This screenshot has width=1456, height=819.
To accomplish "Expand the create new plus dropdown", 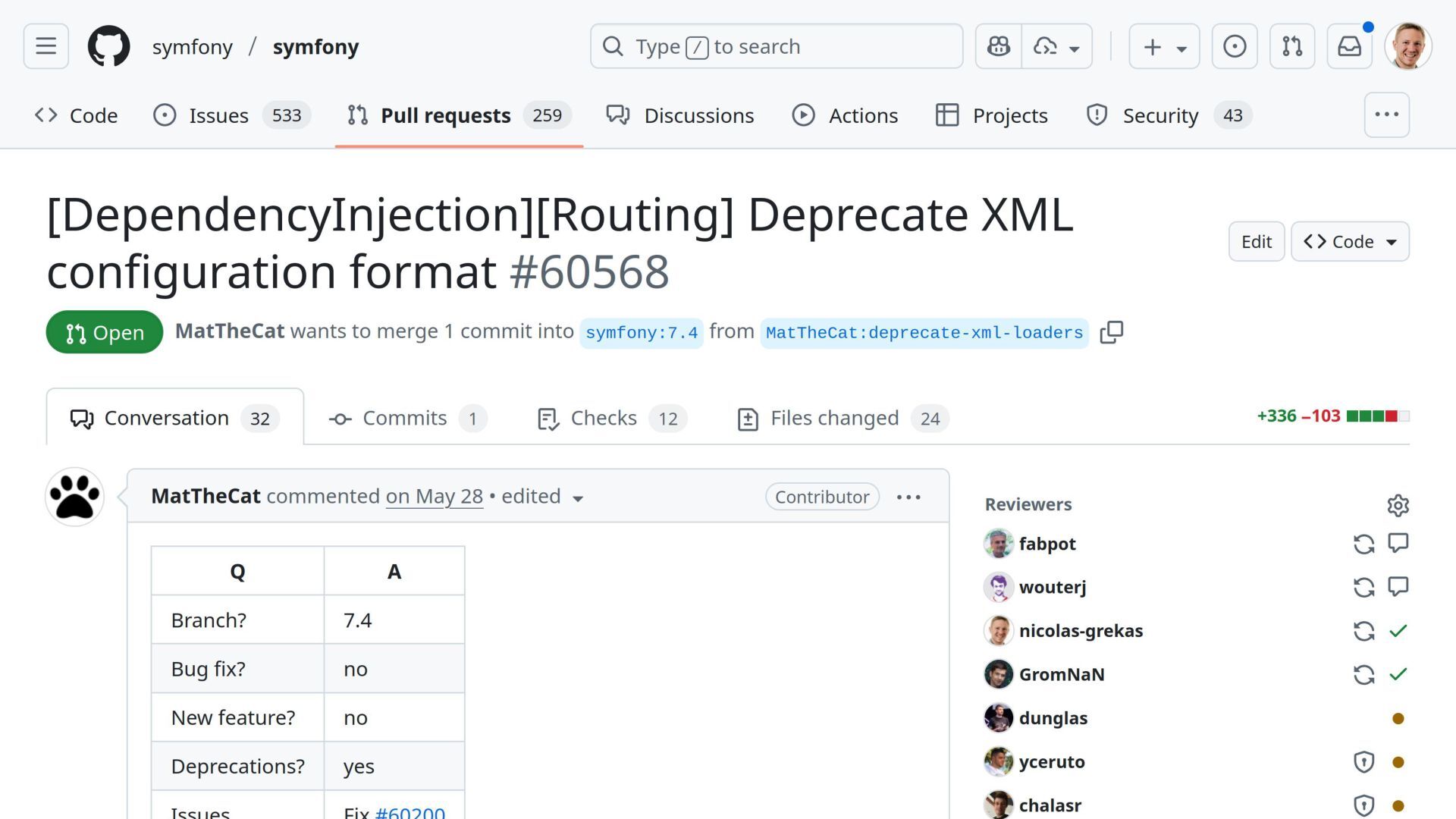I will [1164, 46].
